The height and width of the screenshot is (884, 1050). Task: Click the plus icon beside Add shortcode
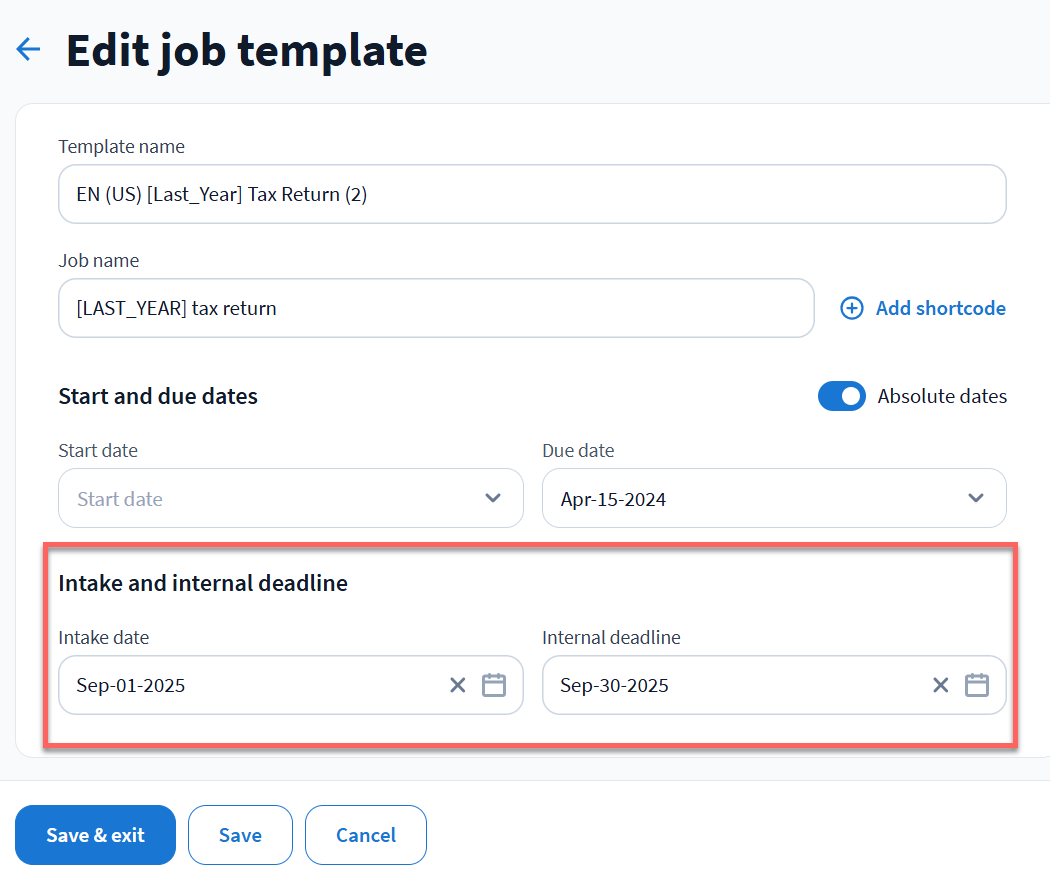pyautogui.click(x=852, y=308)
